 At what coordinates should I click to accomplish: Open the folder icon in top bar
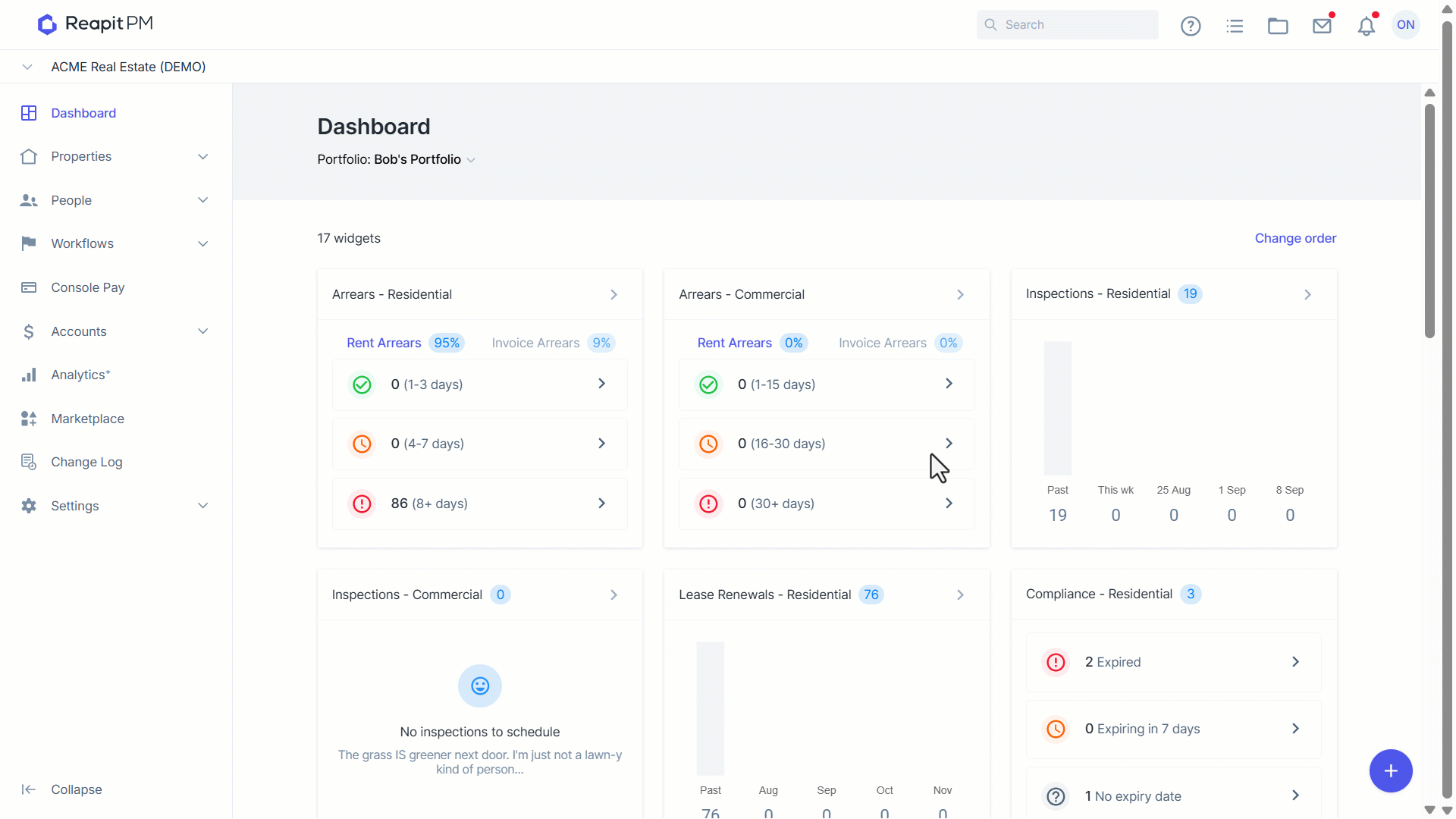tap(1278, 26)
